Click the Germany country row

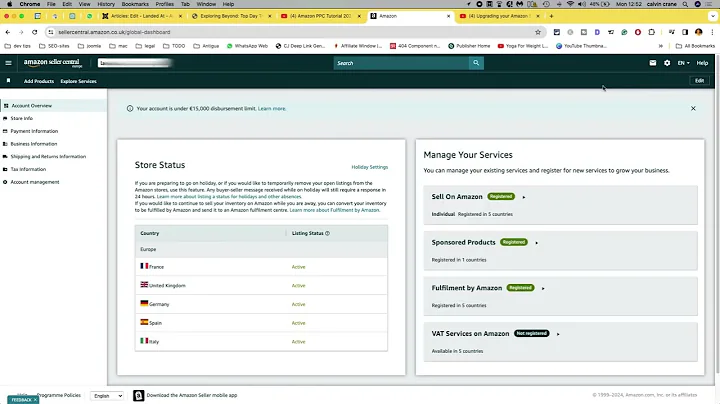[261, 304]
